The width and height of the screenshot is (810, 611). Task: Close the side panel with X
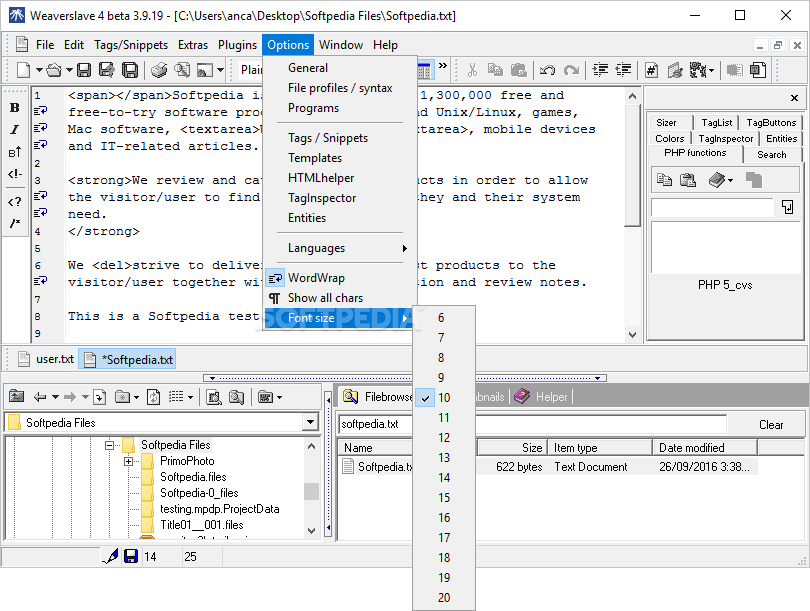tap(795, 98)
